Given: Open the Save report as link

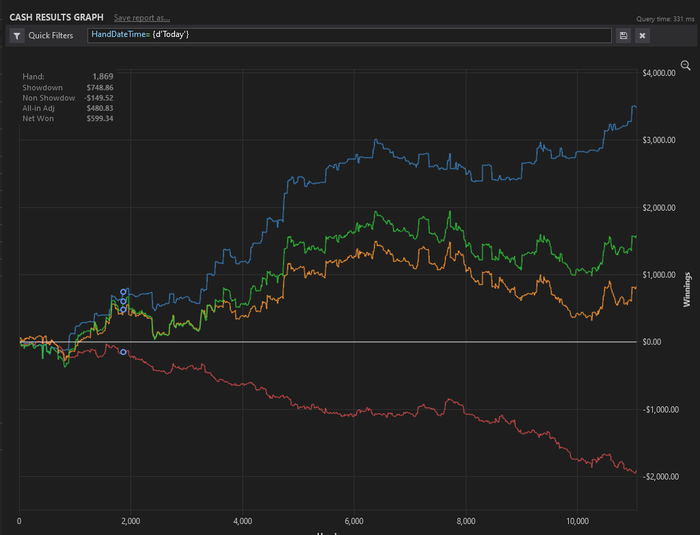Looking at the screenshot, I should tap(141, 18).
